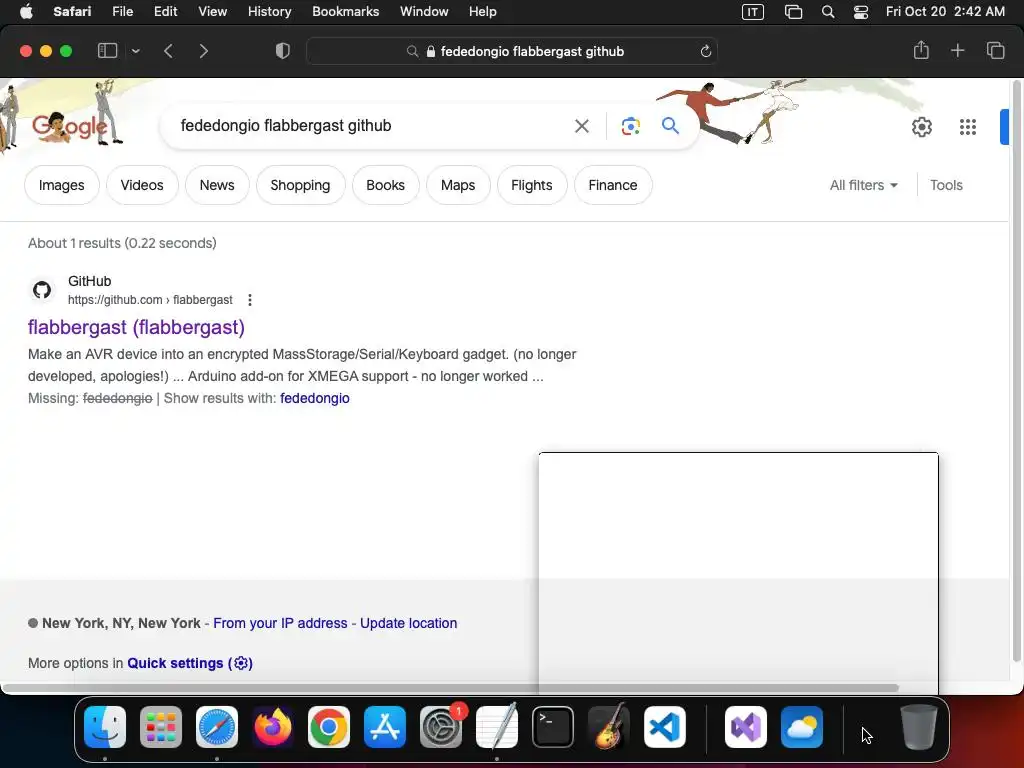
Task: Switch to Maps results
Action: tap(458, 185)
